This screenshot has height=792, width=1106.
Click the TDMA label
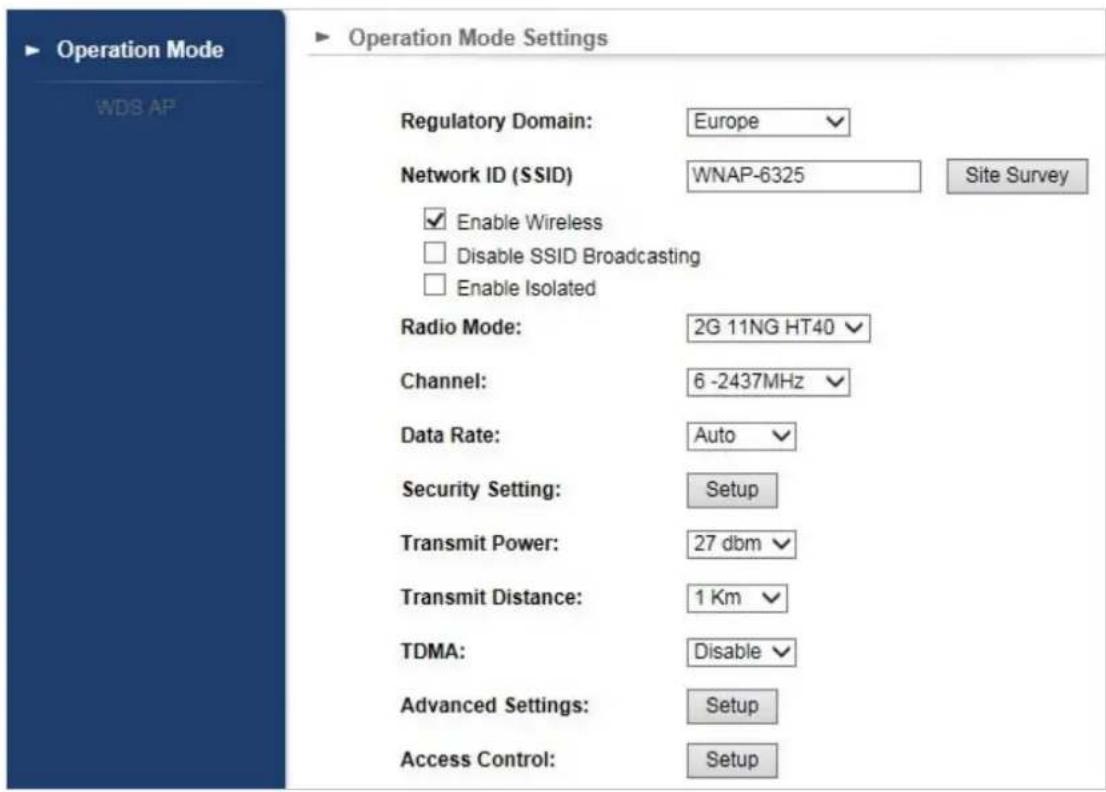coord(433,651)
